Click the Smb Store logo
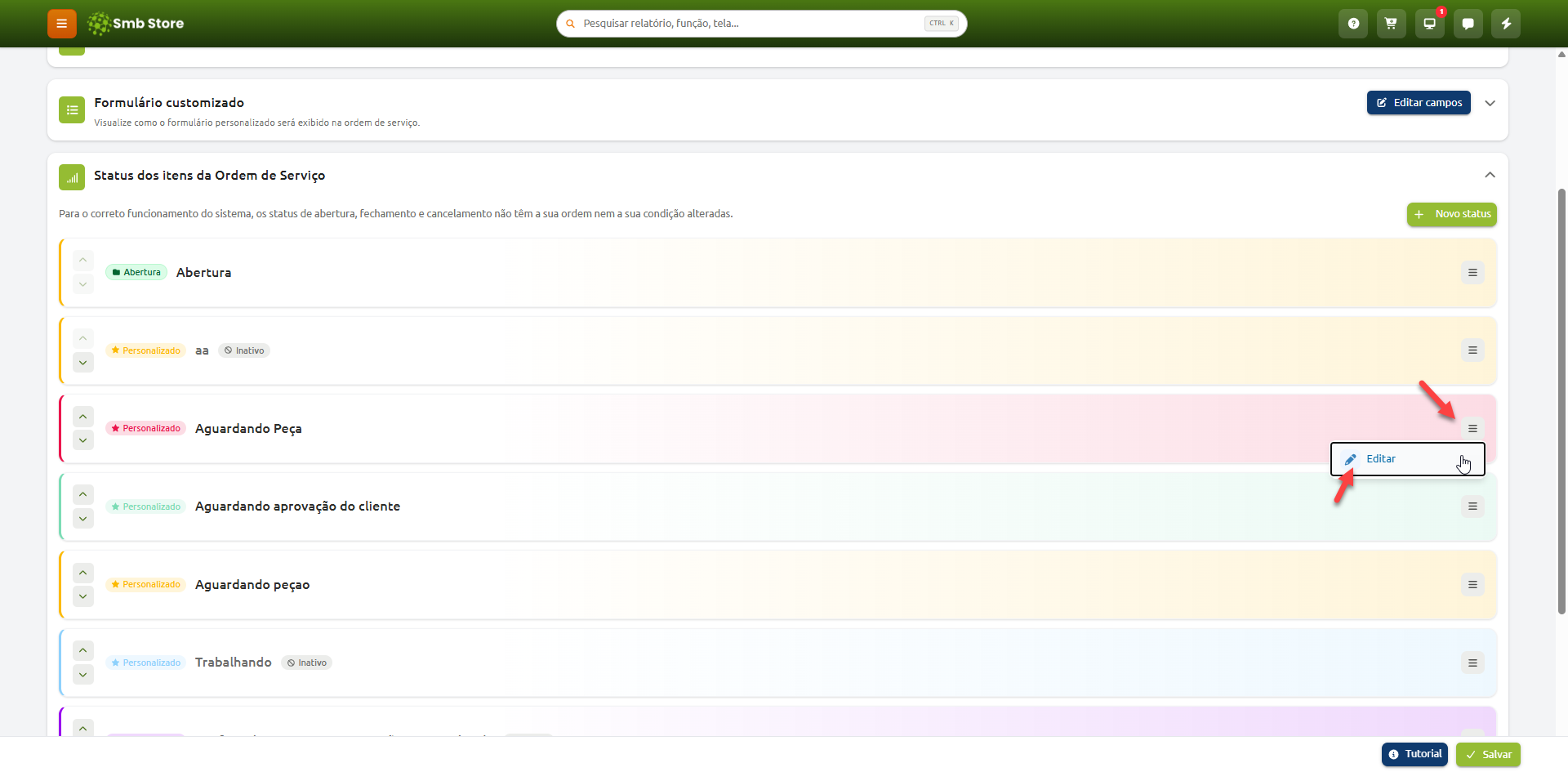Viewport: 1568px width, 772px height. (x=136, y=24)
